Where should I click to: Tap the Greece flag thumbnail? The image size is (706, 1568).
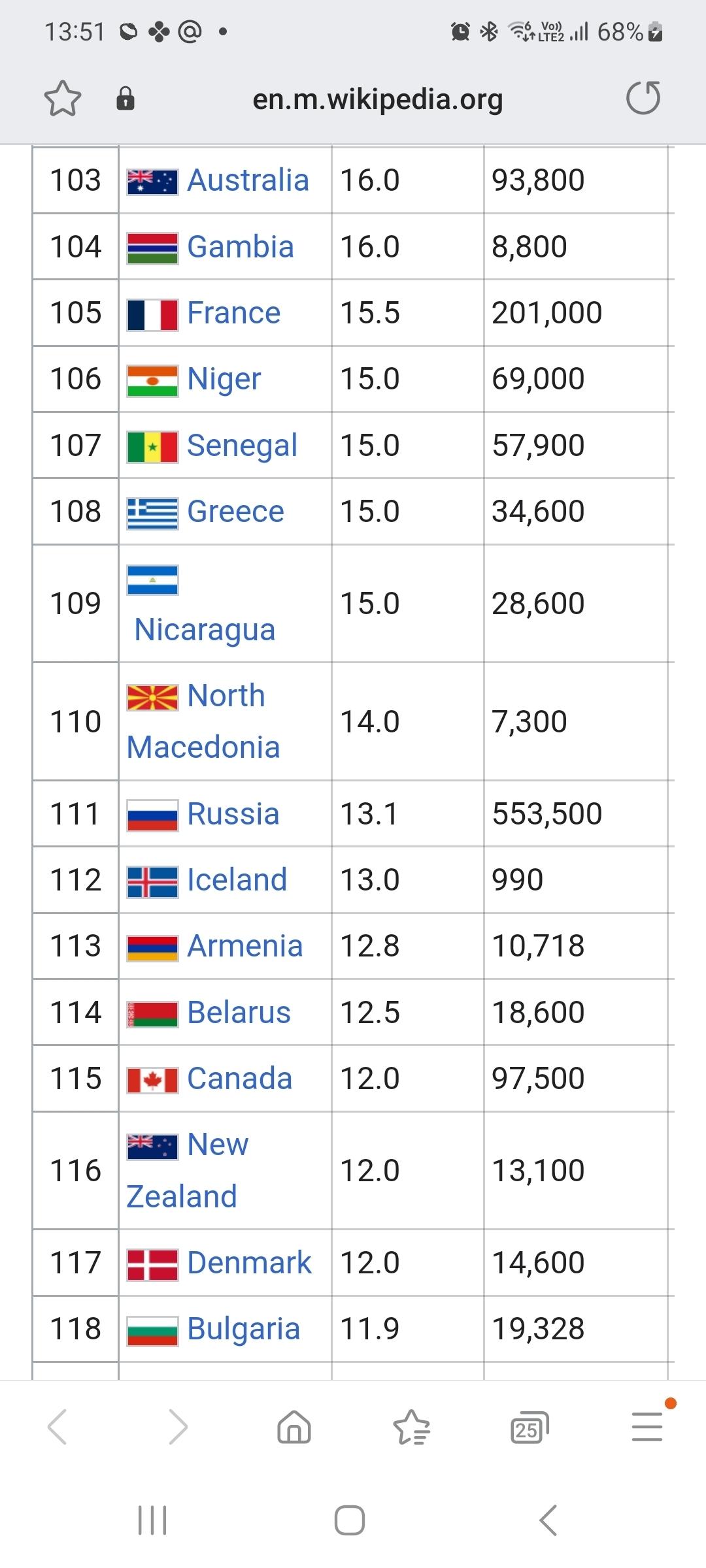(152, 513)
